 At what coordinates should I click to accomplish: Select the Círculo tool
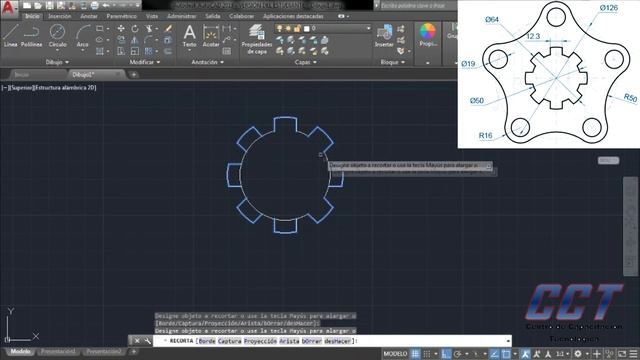click(x=58, y=35)
